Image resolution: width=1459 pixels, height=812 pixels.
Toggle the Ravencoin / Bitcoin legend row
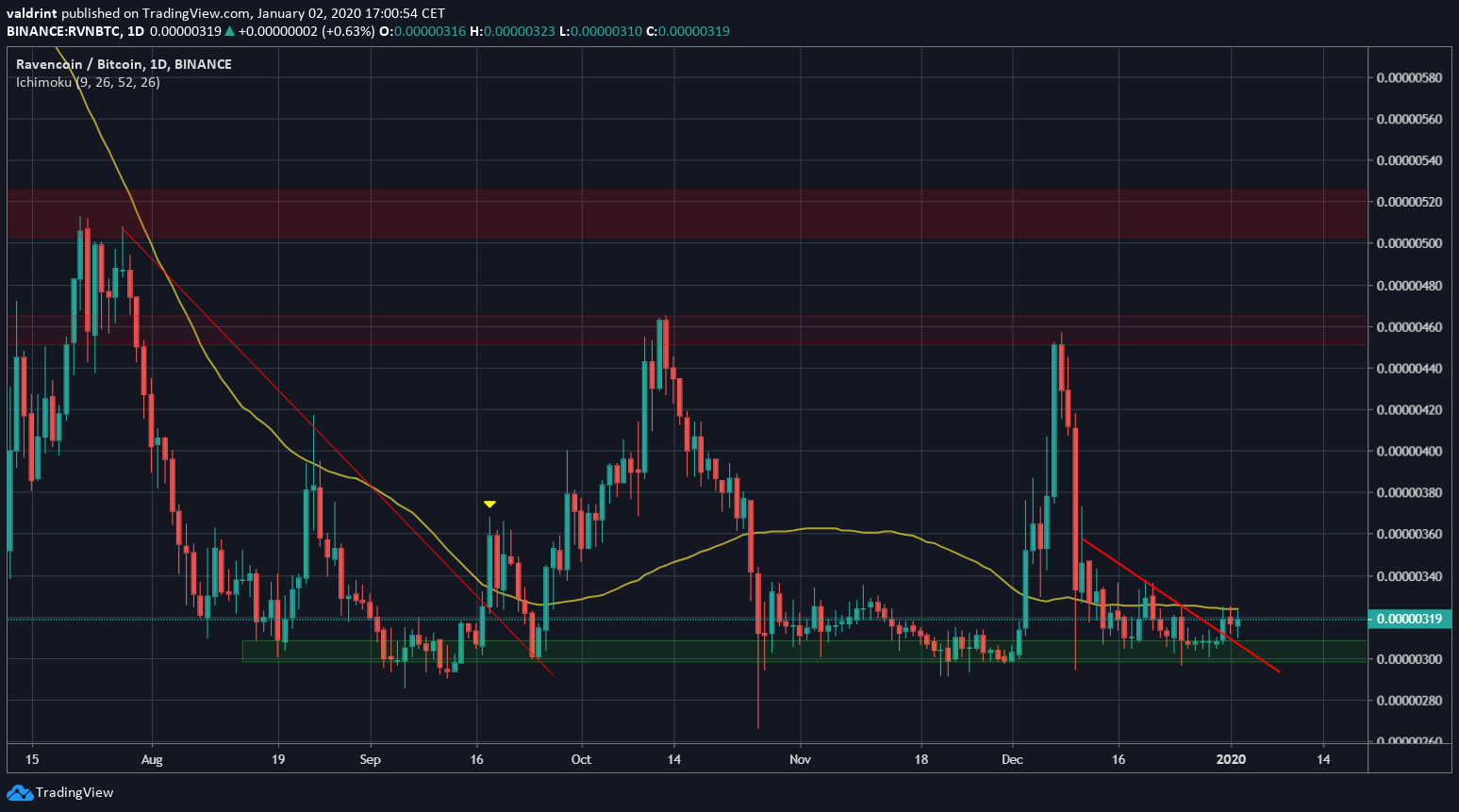(122, 64)
